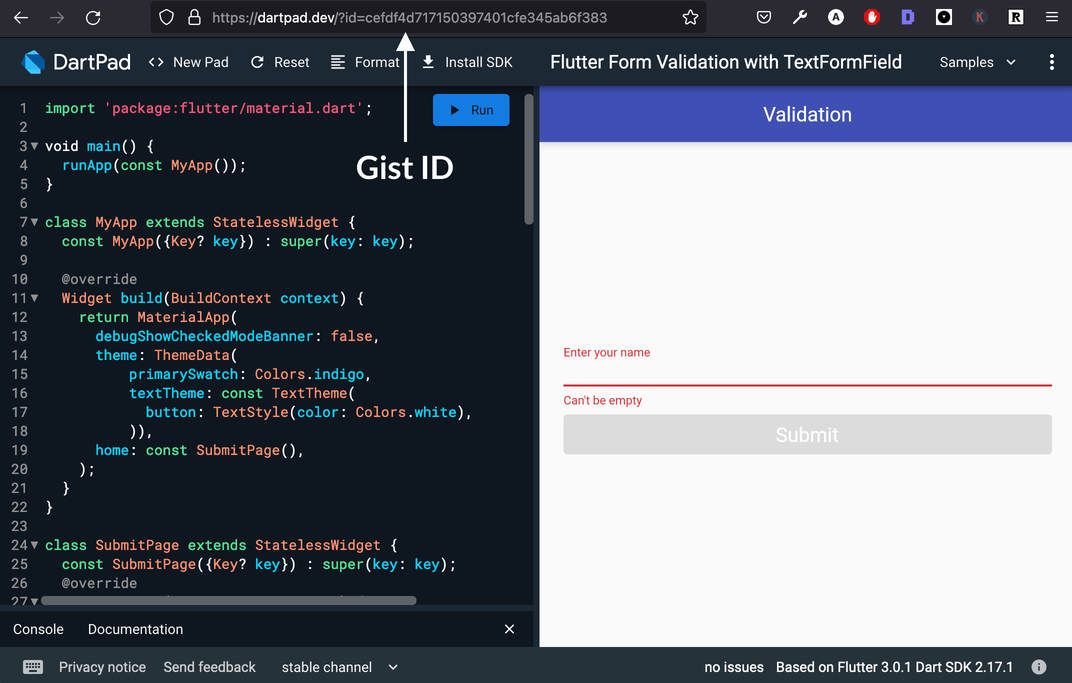Screen dimensions: 1072x683
Task: Open the three-dot more options menu
Action: click(x=1051, y=62)
